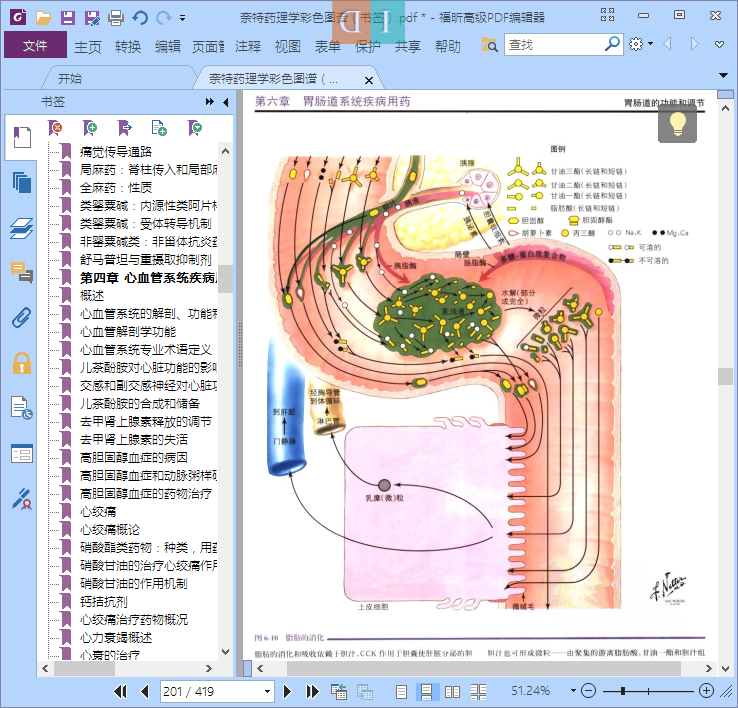This screenshot has height=708, width=738.
Task: Click the Print icon
Action: pos(116,18)
